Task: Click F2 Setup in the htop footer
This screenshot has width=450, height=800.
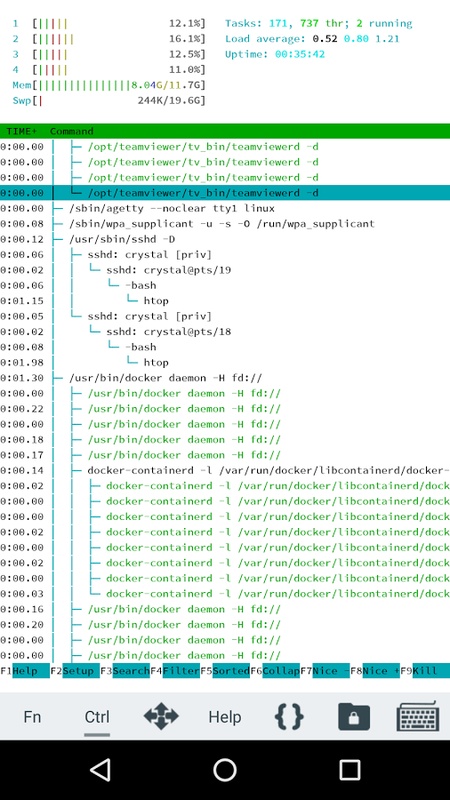Action: 75,670
